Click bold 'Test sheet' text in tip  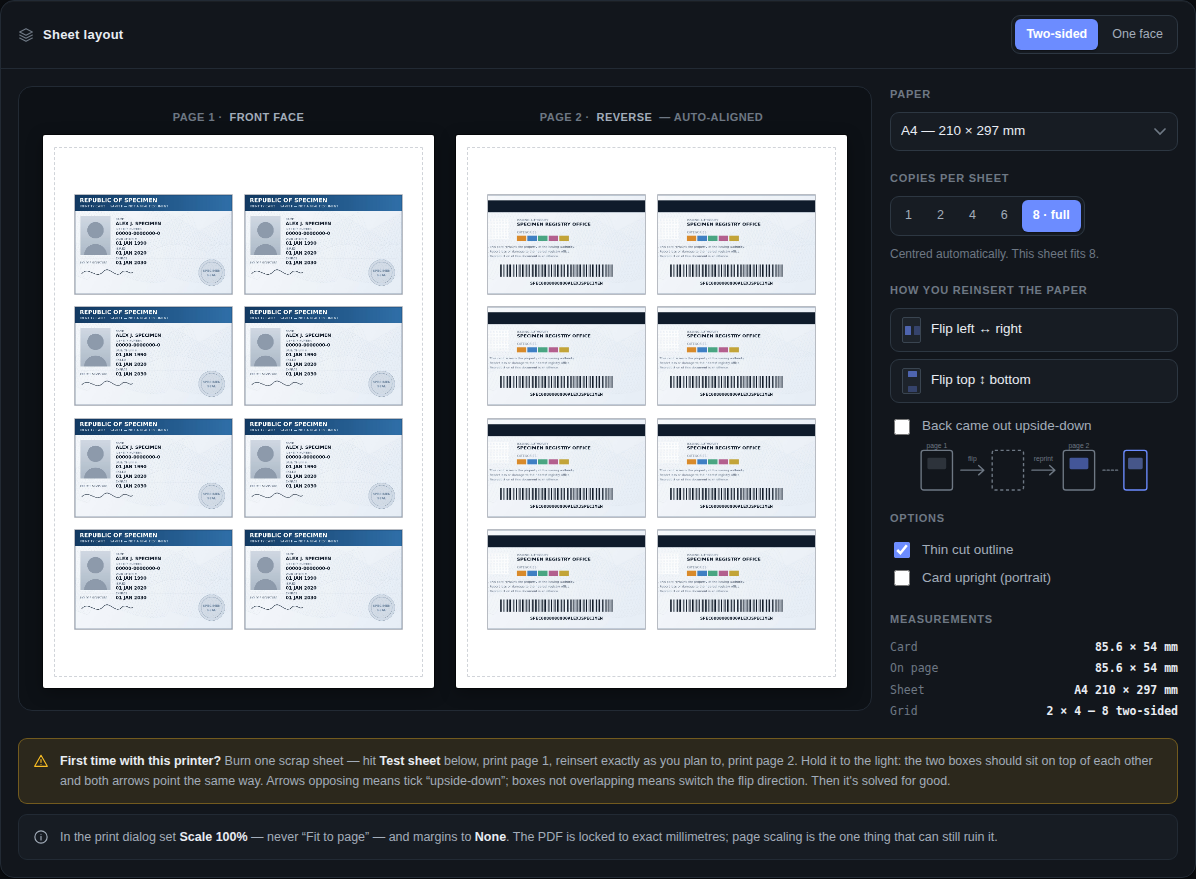(410, 761)
